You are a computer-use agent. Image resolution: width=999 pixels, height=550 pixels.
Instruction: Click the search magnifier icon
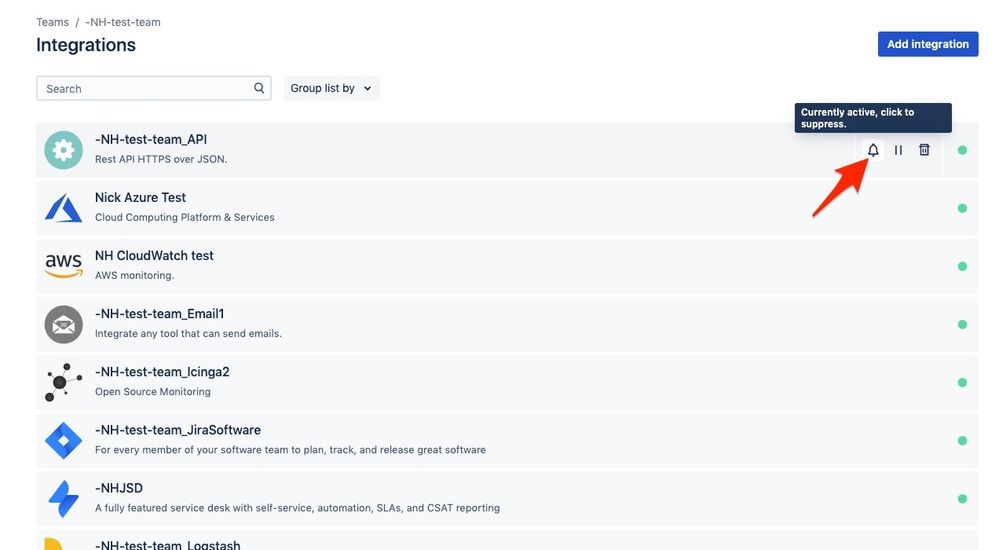pos(259,88)
